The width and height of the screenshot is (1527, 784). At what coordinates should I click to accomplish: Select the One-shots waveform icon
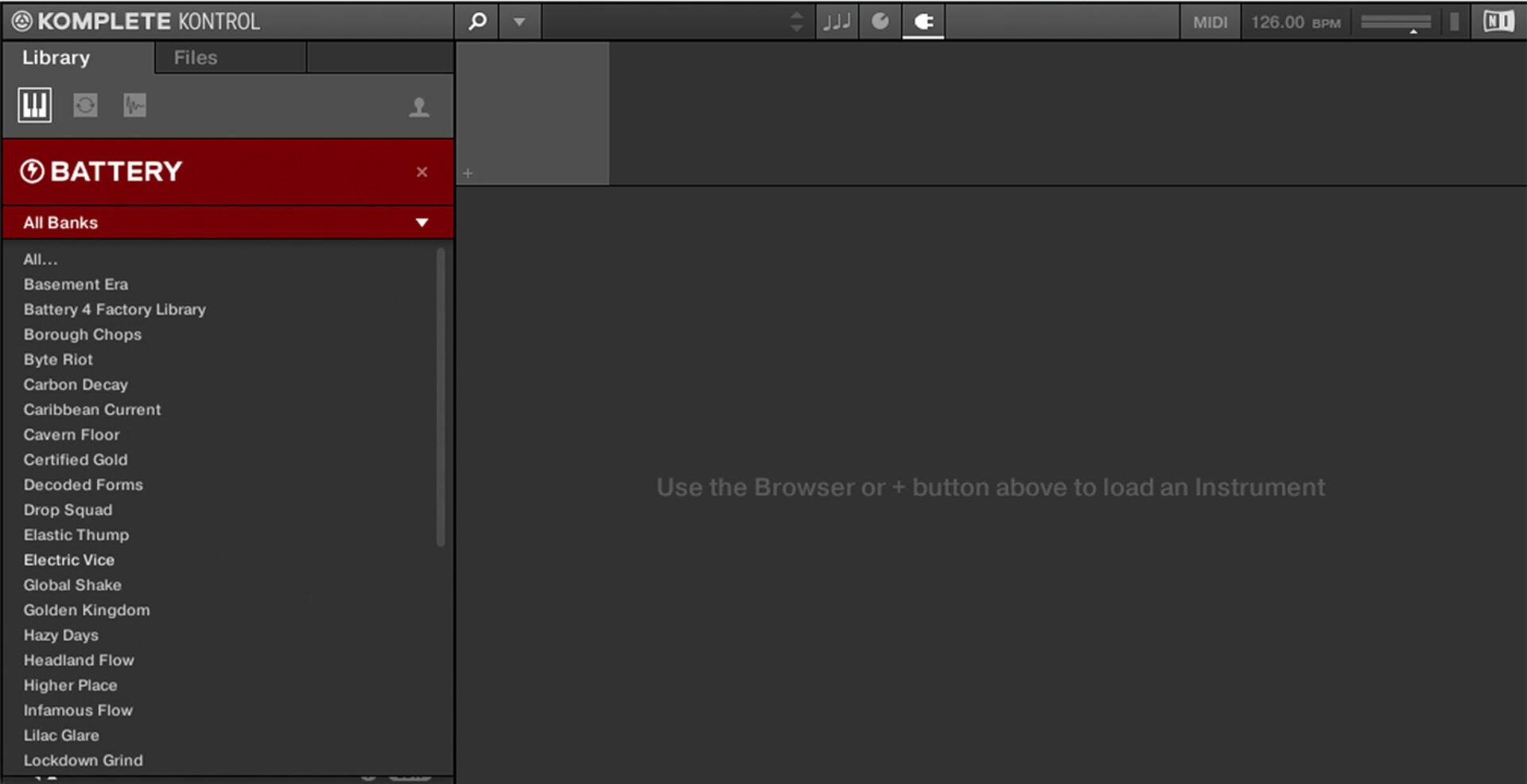click(134, 105)
